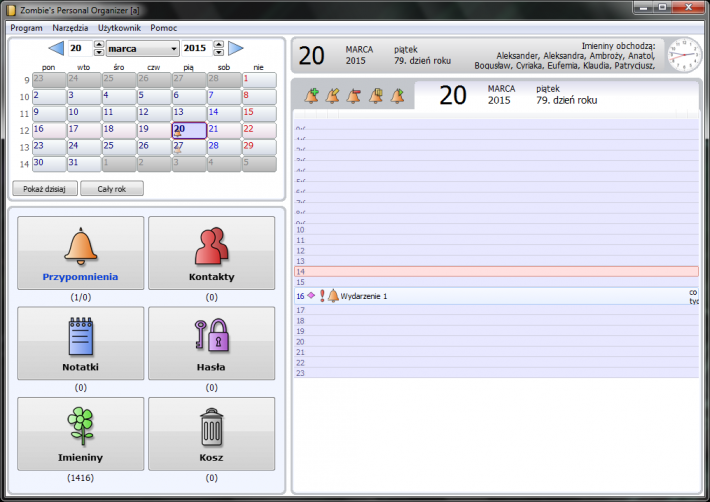Increase the day spinner value
The height and width of the screenshot is (502, 710).
[x=99, y=44]
